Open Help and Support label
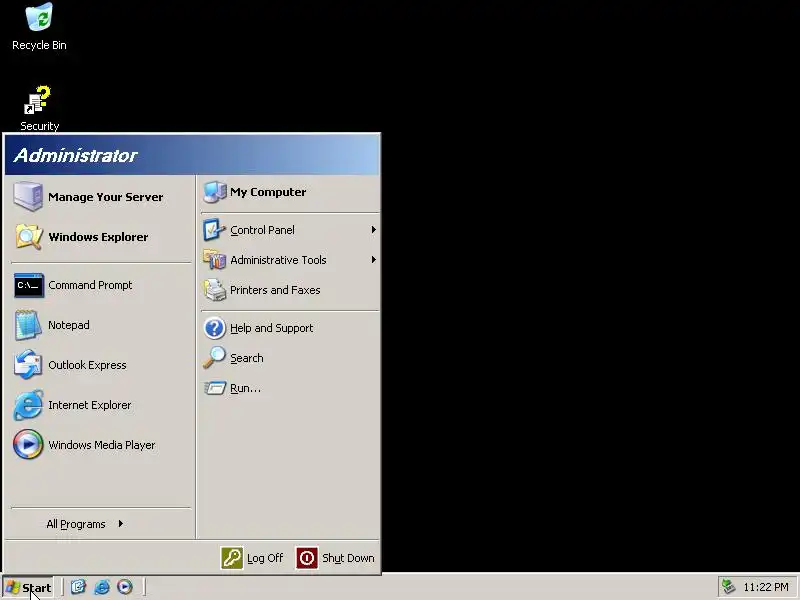Image resolution: width=800 pixels, height=600 pixels. 271,328
